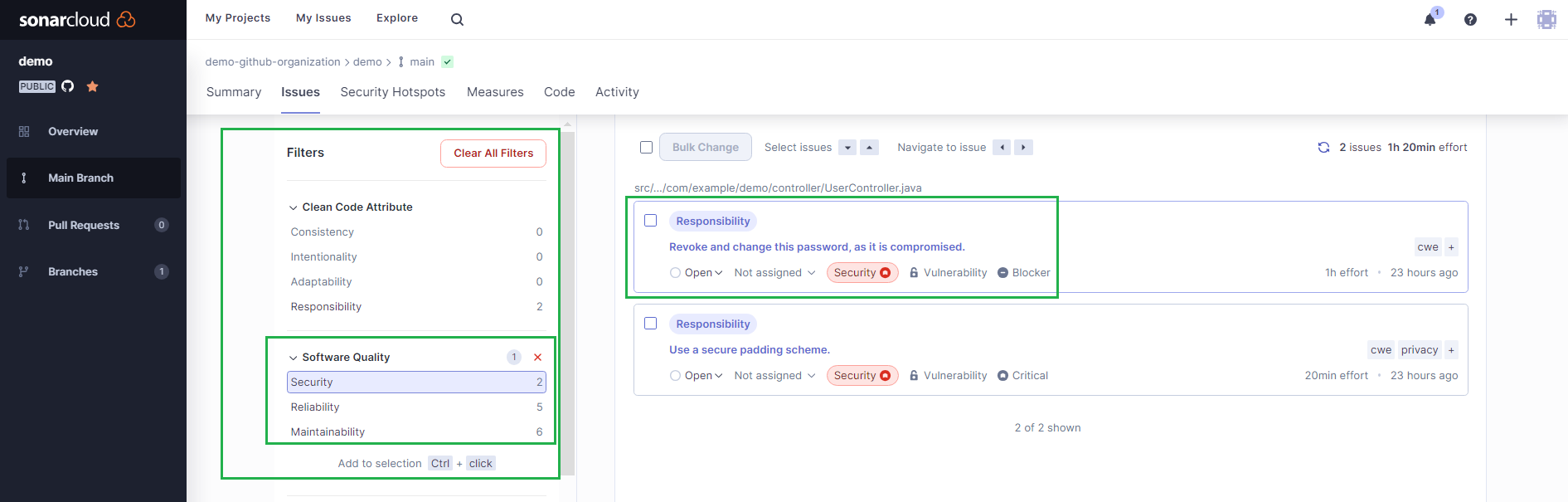This screenshot has width=1568, height=502.
Task: Add tag to padding scheme issue
Action: pos(1451,350)
